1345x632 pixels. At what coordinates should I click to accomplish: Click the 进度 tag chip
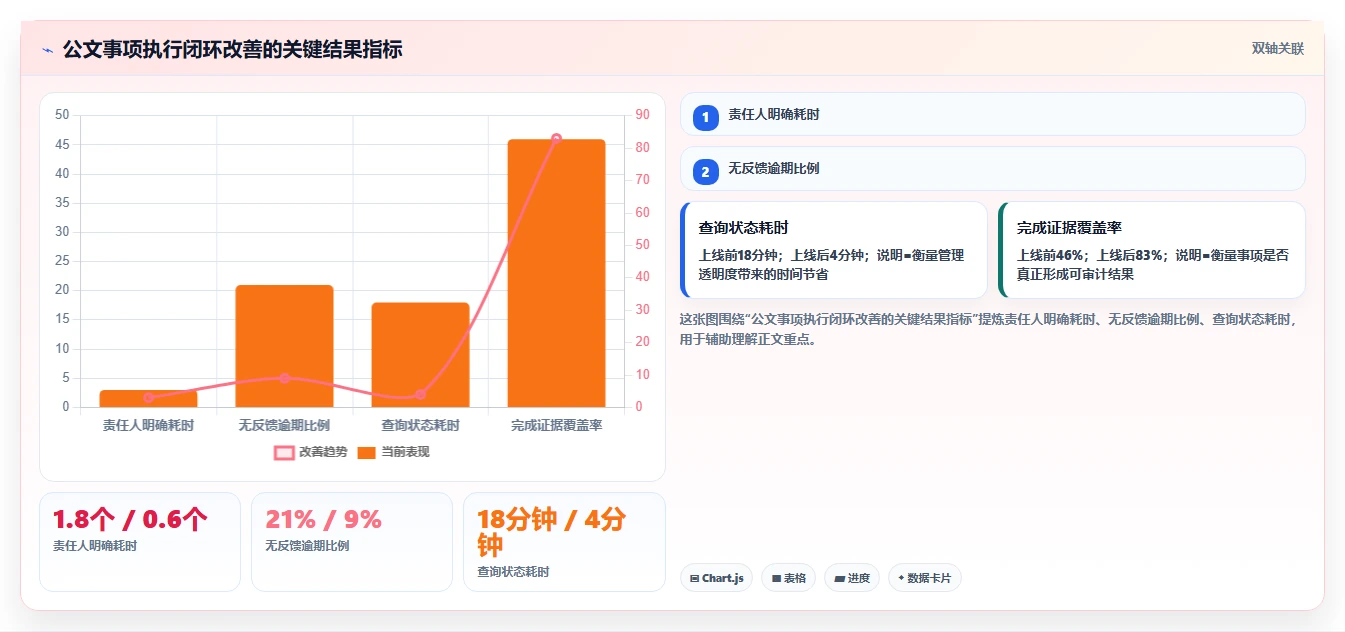click(x=851, y=578)
